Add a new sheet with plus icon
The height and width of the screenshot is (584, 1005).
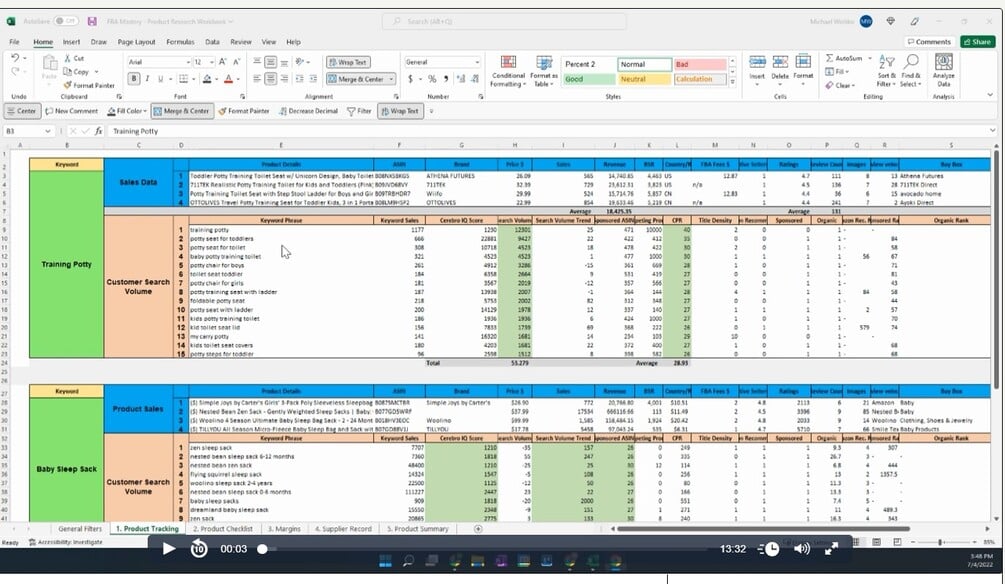[478, 529]
